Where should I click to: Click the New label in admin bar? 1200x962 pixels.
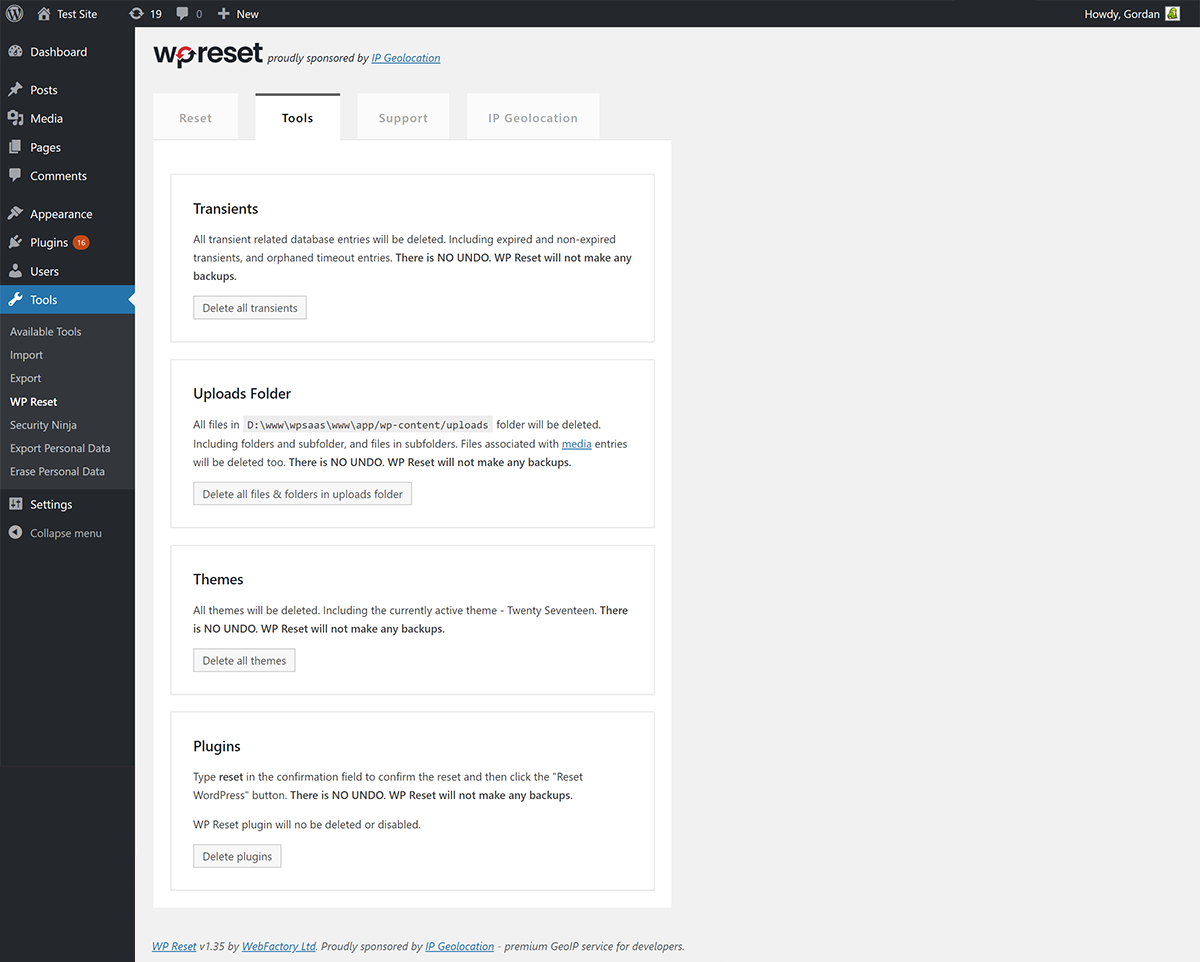tap(248, 14)
